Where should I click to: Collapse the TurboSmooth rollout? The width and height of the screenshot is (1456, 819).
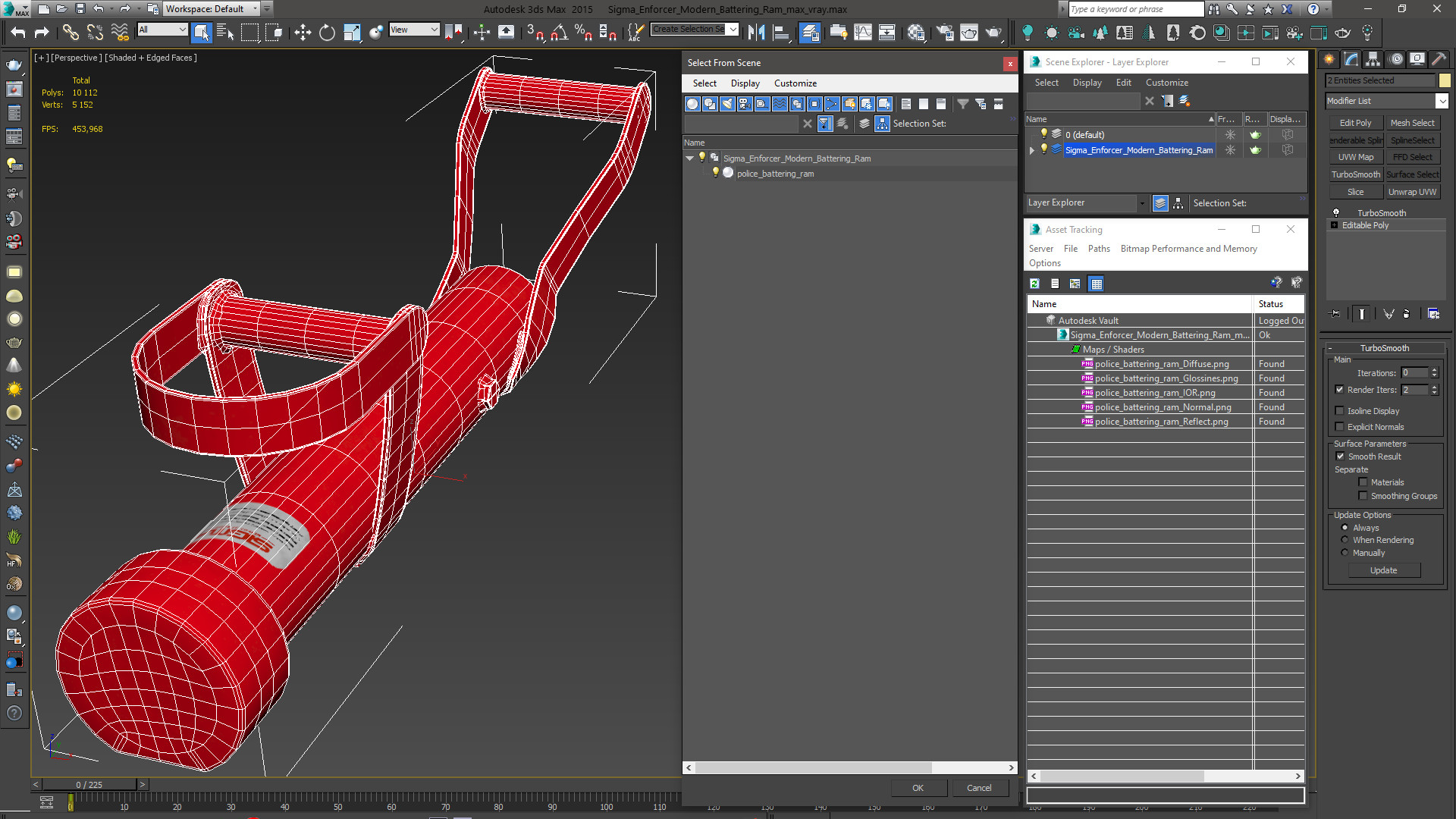click(1385, 348)
